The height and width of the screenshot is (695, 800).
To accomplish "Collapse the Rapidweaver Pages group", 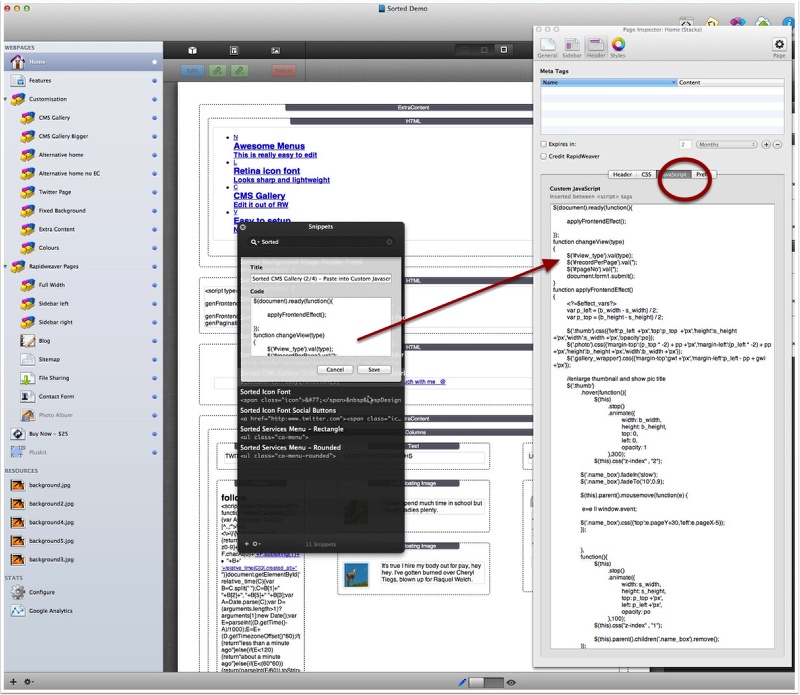I will (x=6, y=266).
